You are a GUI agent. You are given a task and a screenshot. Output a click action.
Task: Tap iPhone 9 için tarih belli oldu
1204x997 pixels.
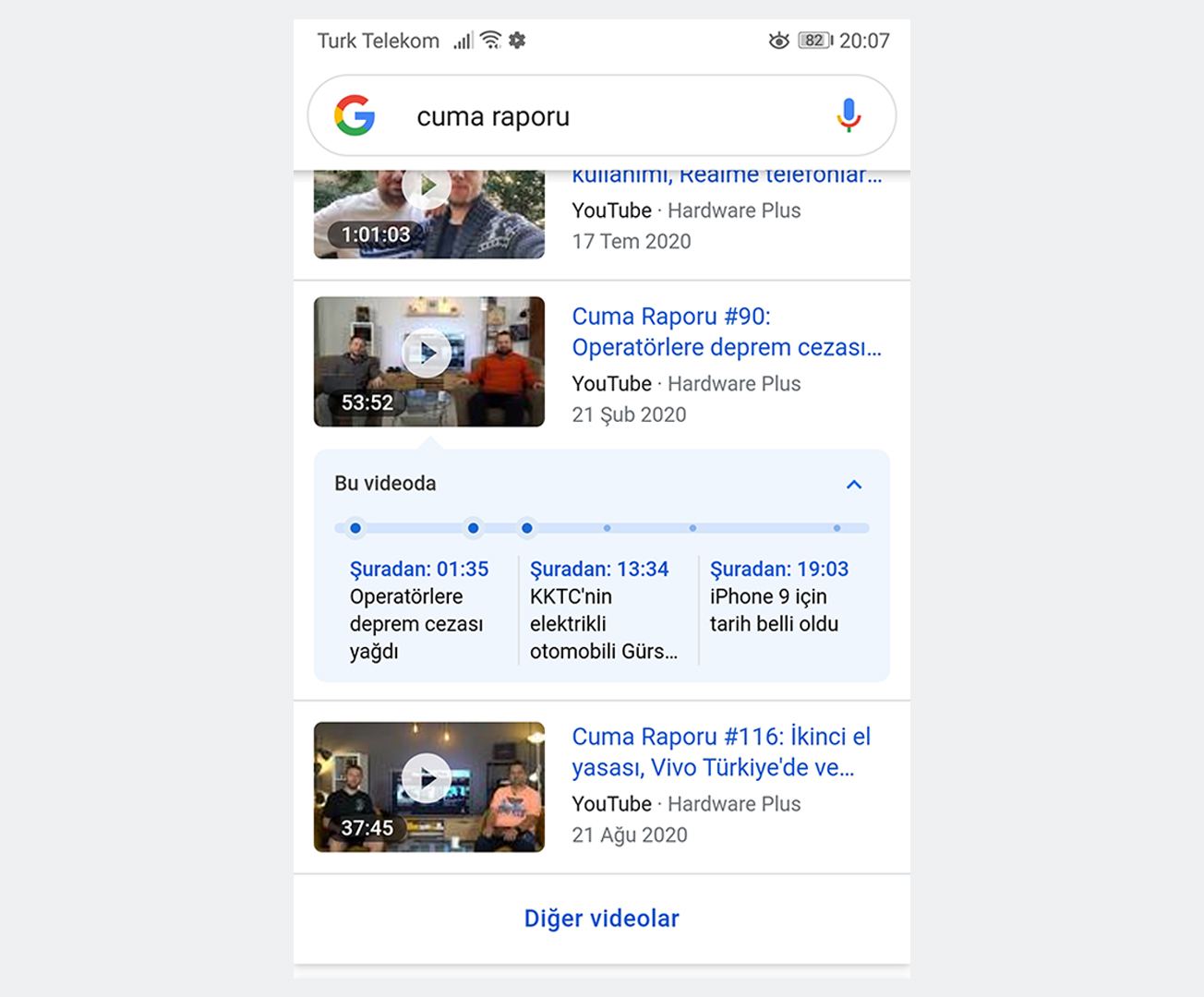[775, 610]
